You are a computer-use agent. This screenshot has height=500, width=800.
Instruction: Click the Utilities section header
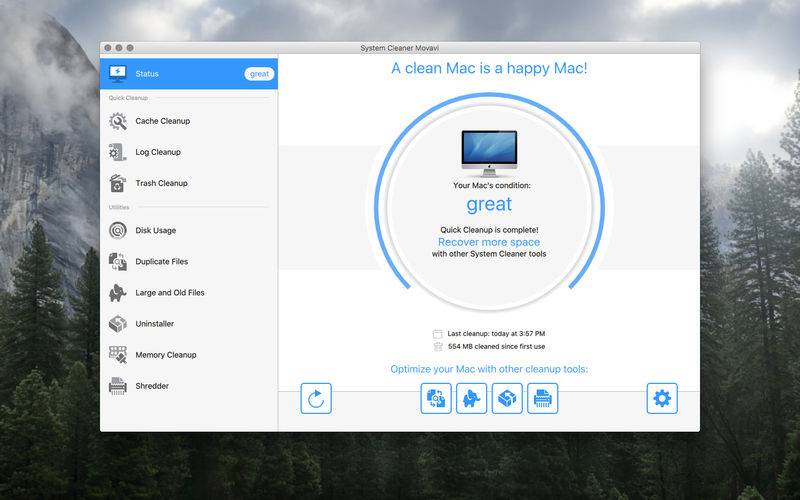(119, 207)
